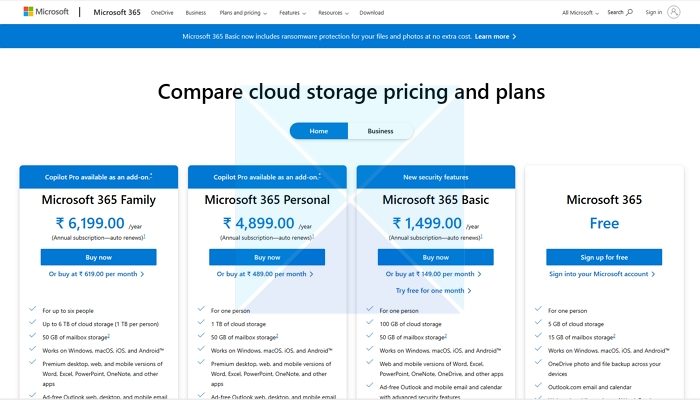Viewport: 700px width, 400px height.
Task: Expand the Features dropdown menu
Action: pos(292,13)
